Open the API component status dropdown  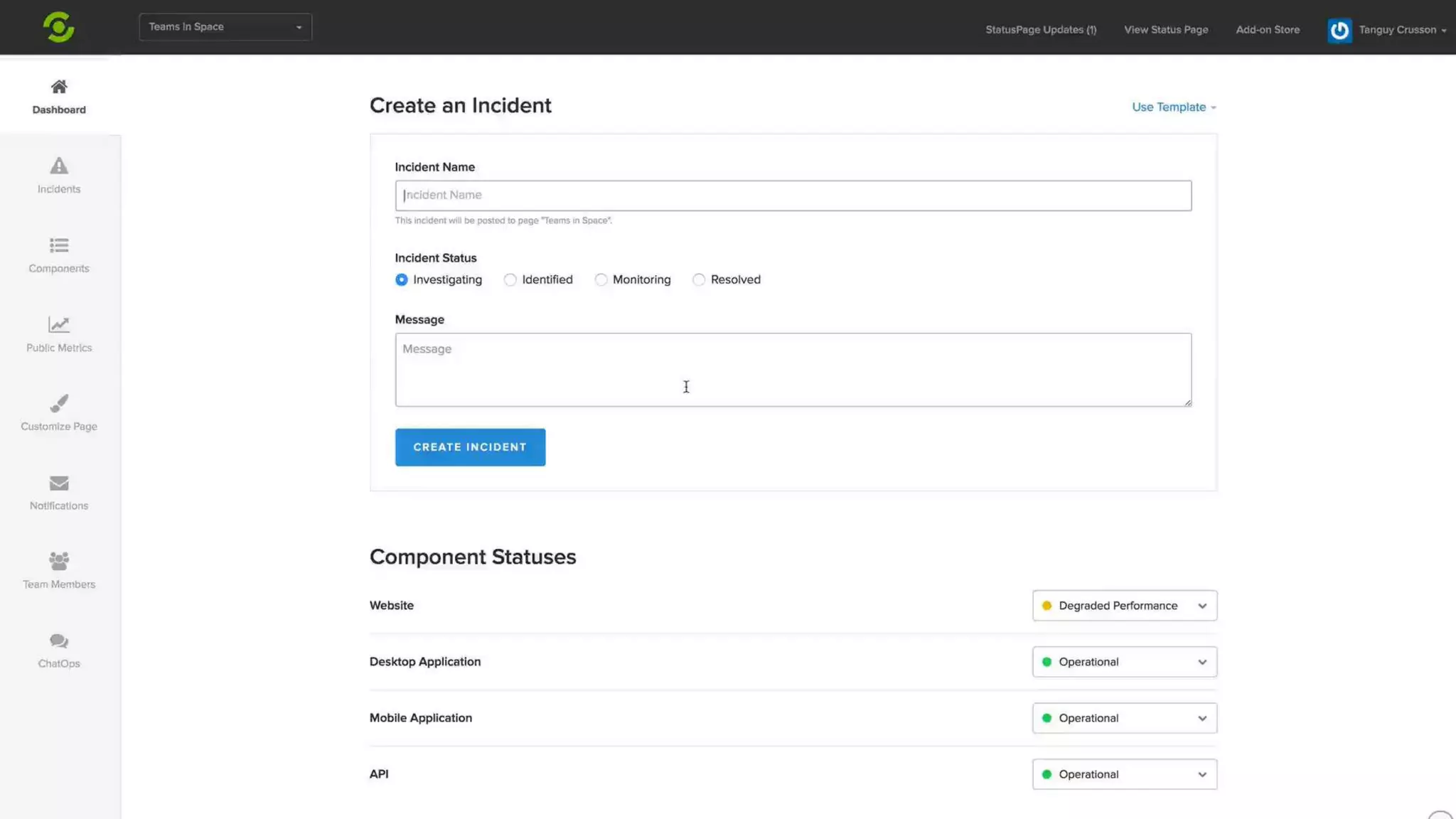point(1124,774)
